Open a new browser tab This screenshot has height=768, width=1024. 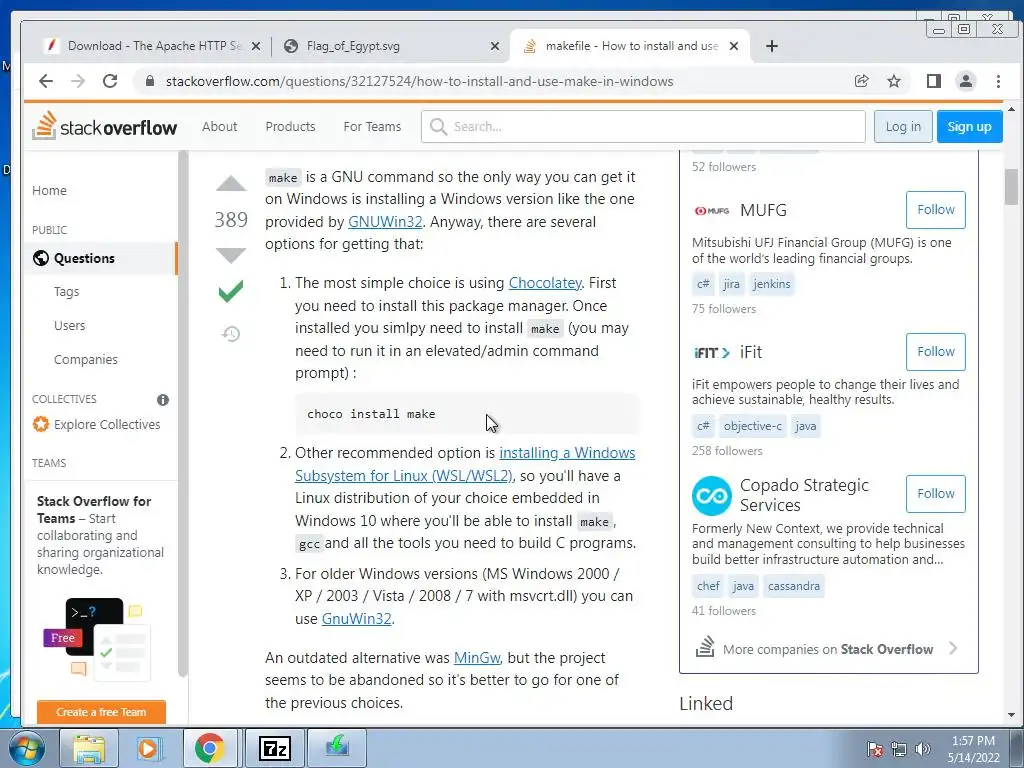tap(772, 46)
